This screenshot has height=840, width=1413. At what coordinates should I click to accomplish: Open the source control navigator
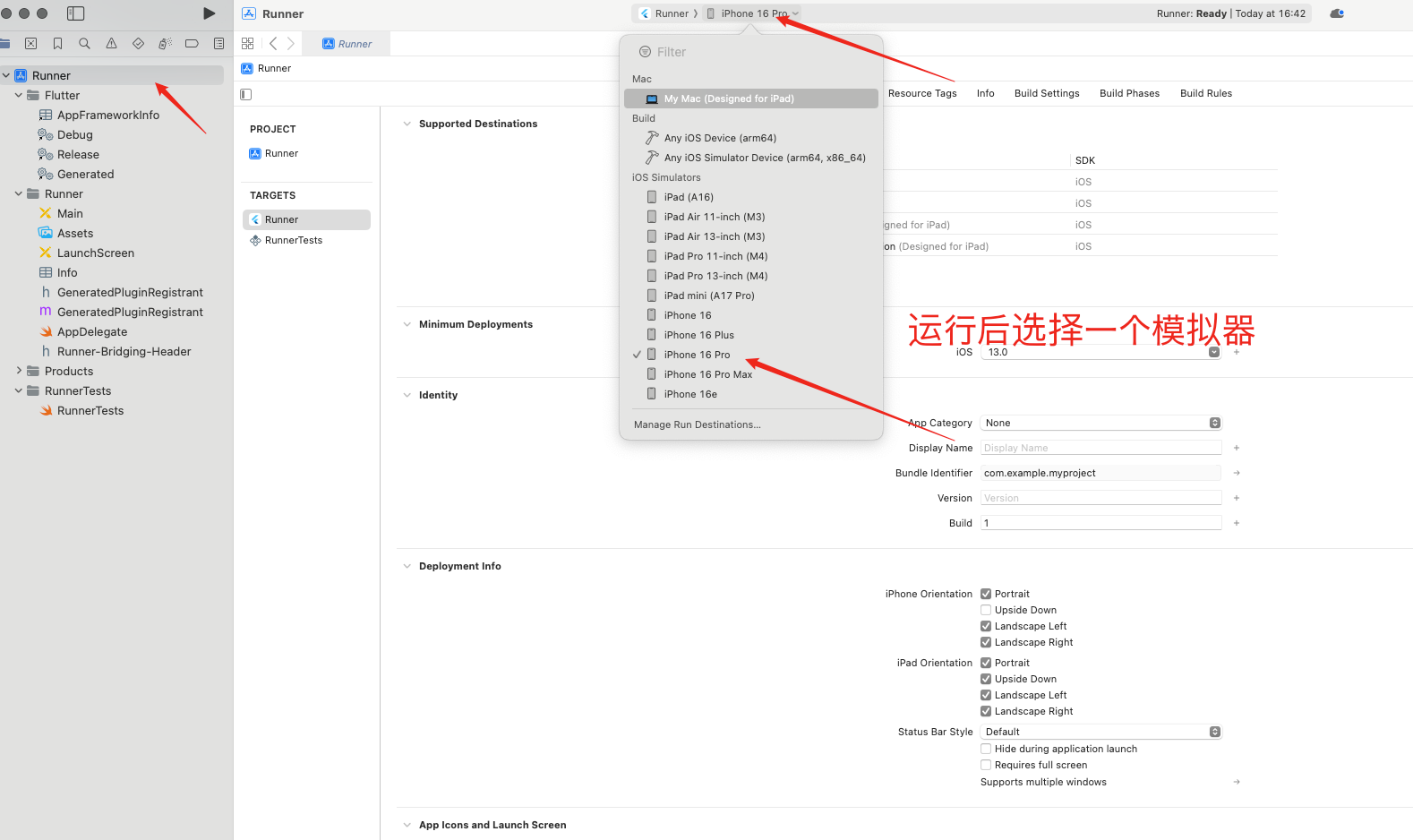[31, 43]
